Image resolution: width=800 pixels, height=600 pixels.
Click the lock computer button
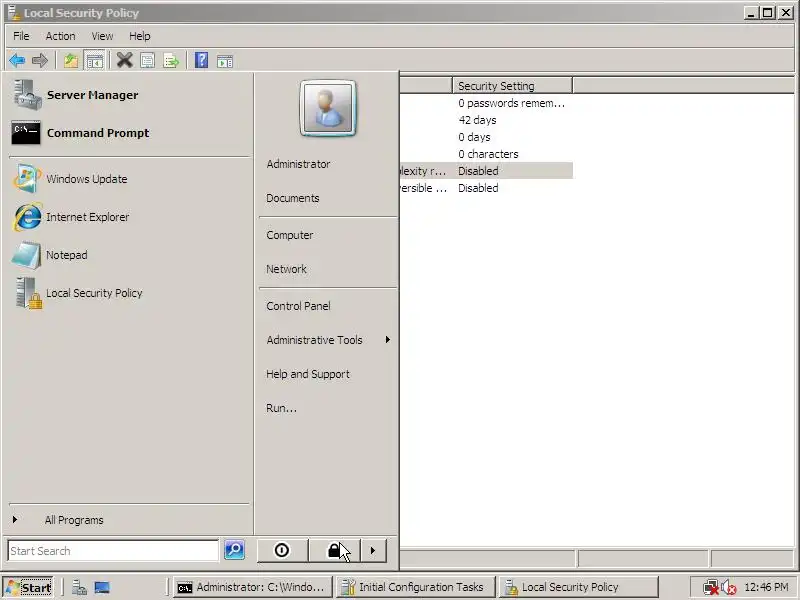334,551
